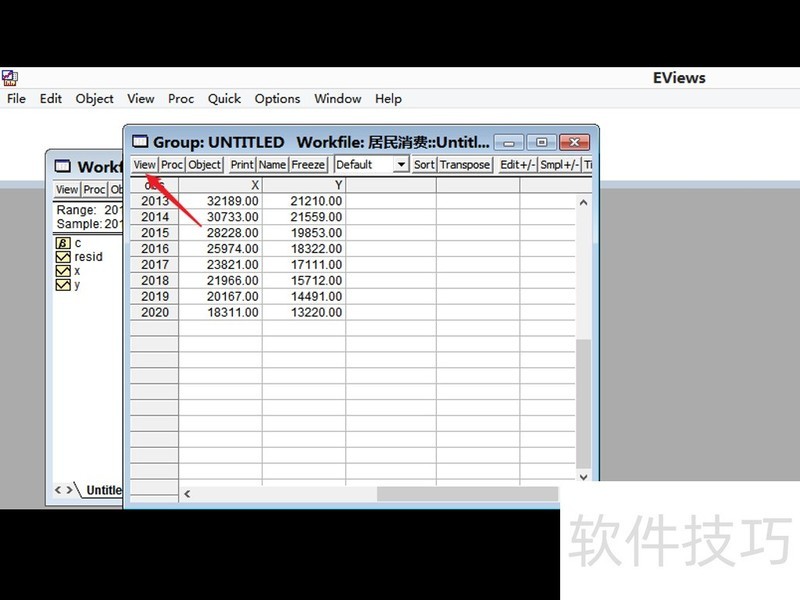Click vertical scrollbar up arrow

click(x=584, y=203)
